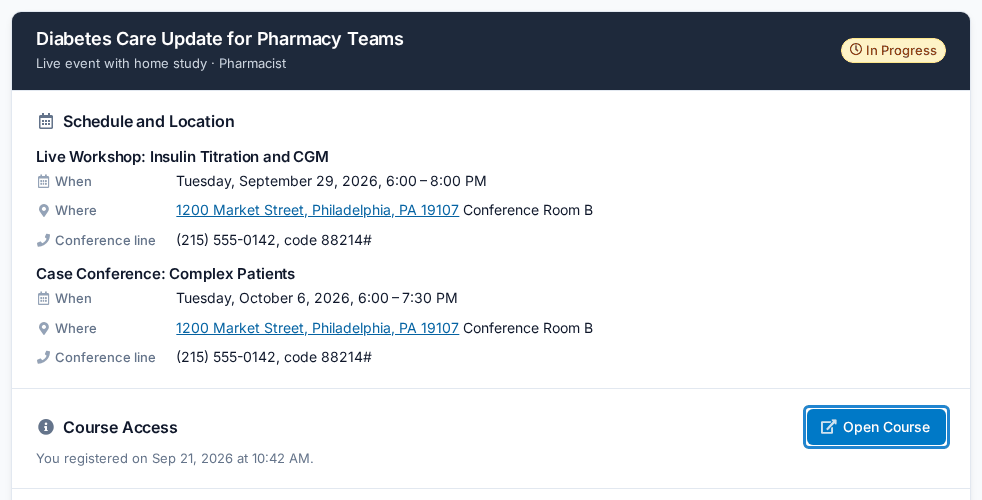The height and width of the screenshot is (500, 982).
Task: Click the Diabetes Care Update course title
Action: pyautogui.click(x=220, y=39)
